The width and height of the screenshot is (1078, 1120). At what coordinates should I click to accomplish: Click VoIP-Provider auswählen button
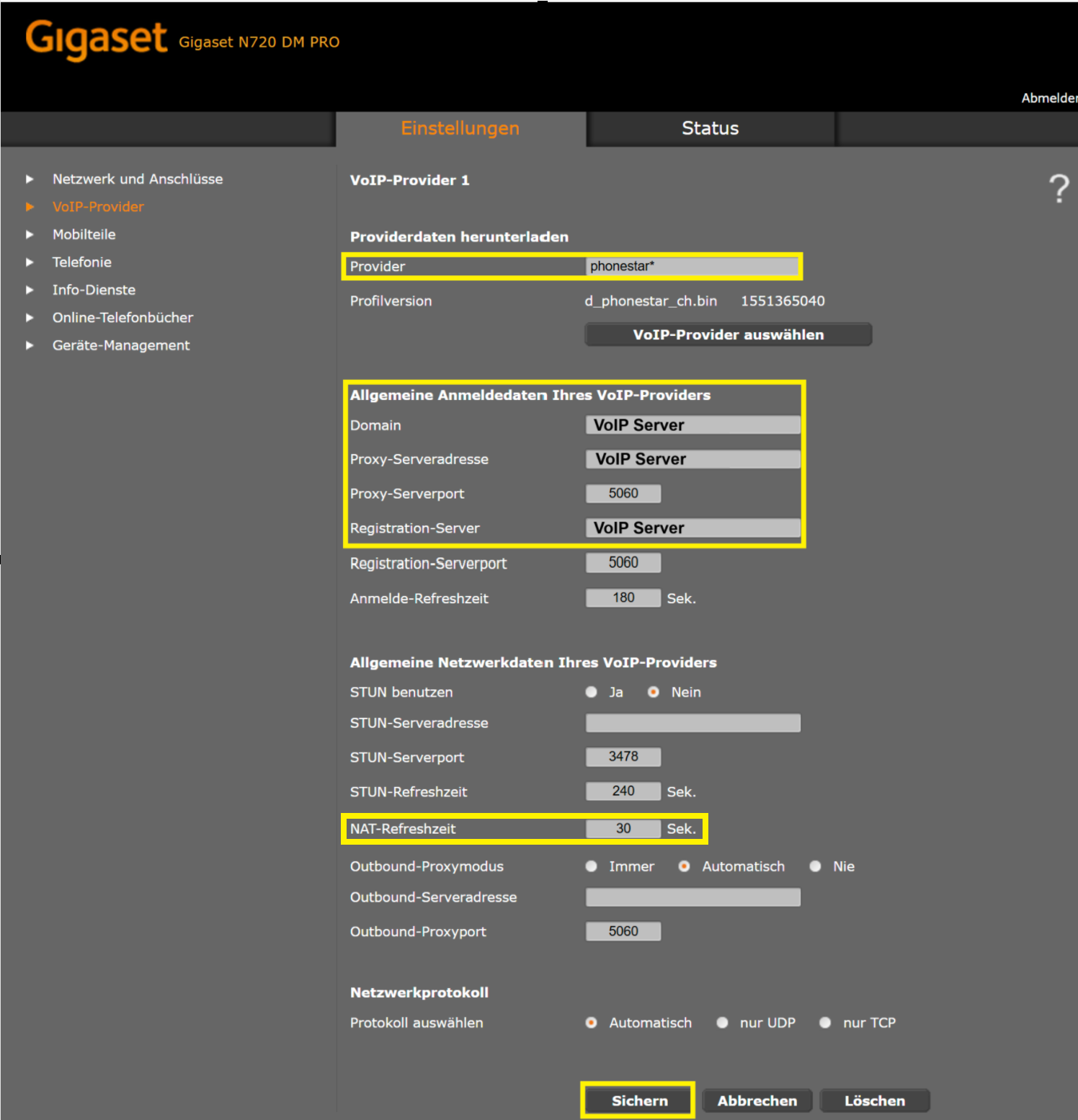click(728, 334)
